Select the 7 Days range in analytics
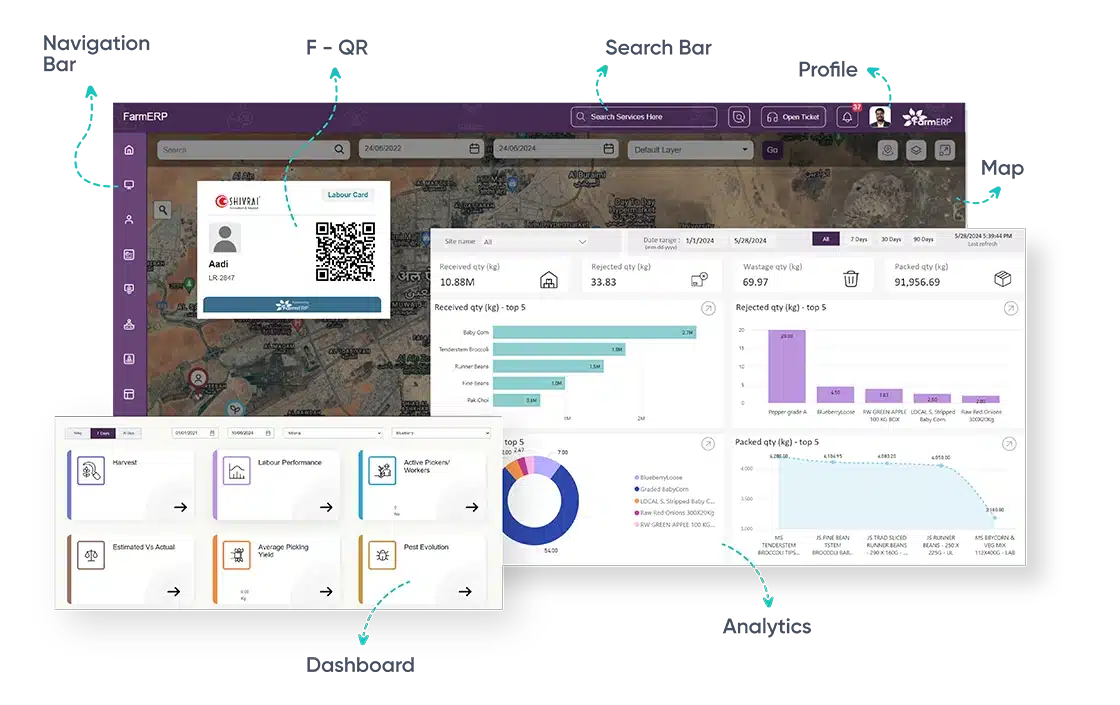This screenshot has width=1120, height=705. [x=859, y=239]
